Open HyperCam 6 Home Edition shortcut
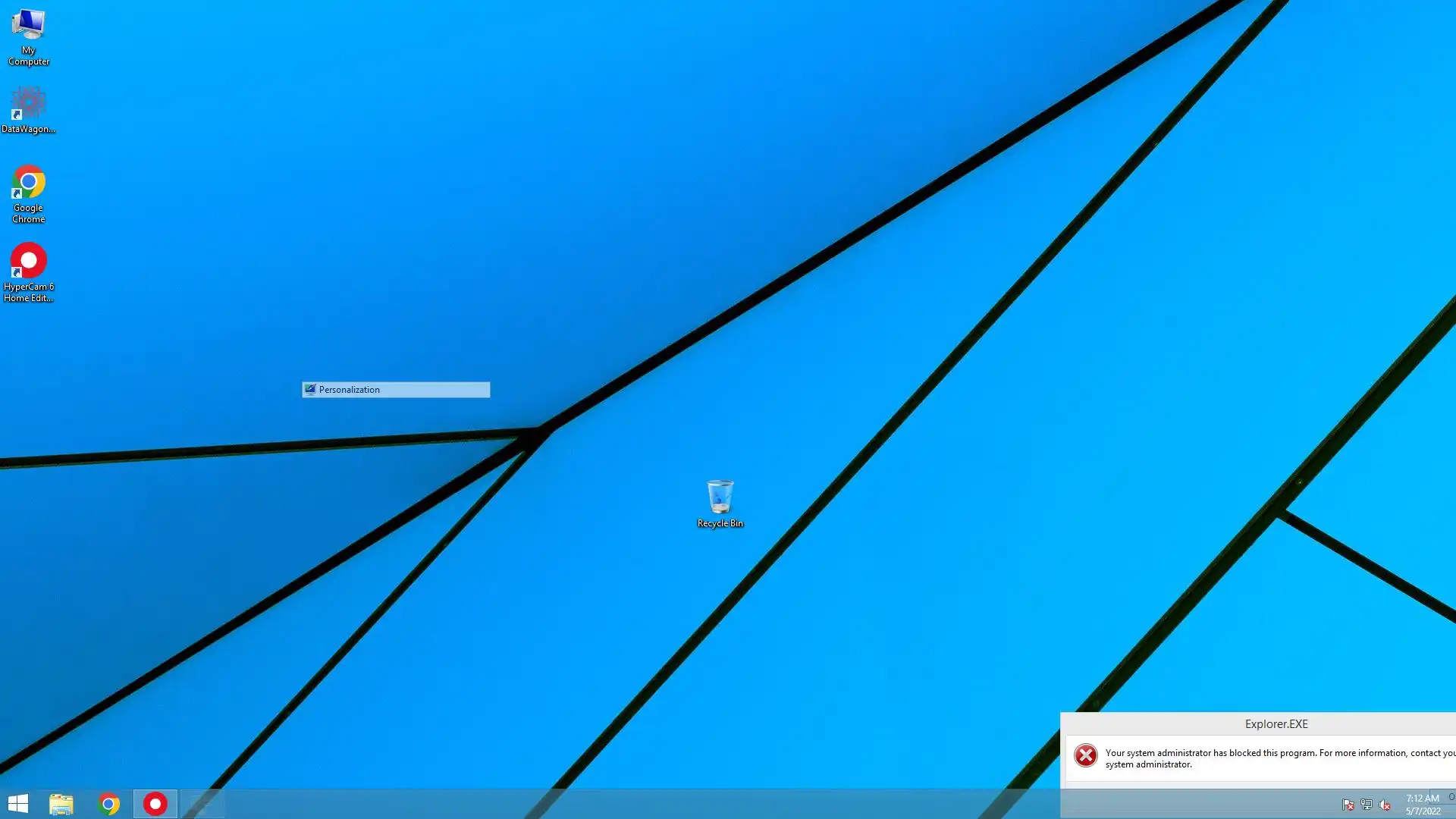The image size is (1456, 819). point(28,262)
